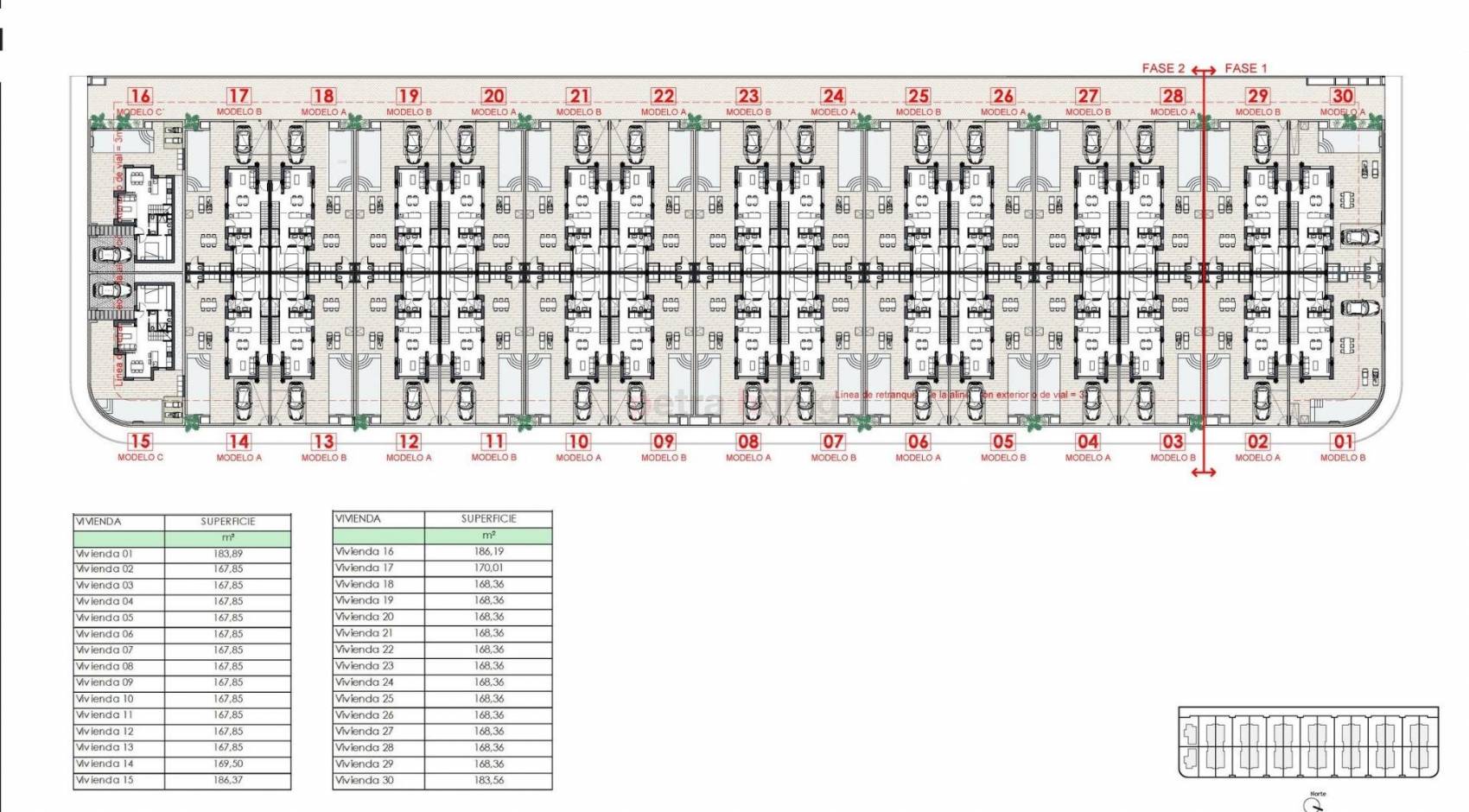Image resolution: width=1469 pixels, height=812 pixels.
Task: Select plot number 02 marker
Action: 1258,441
